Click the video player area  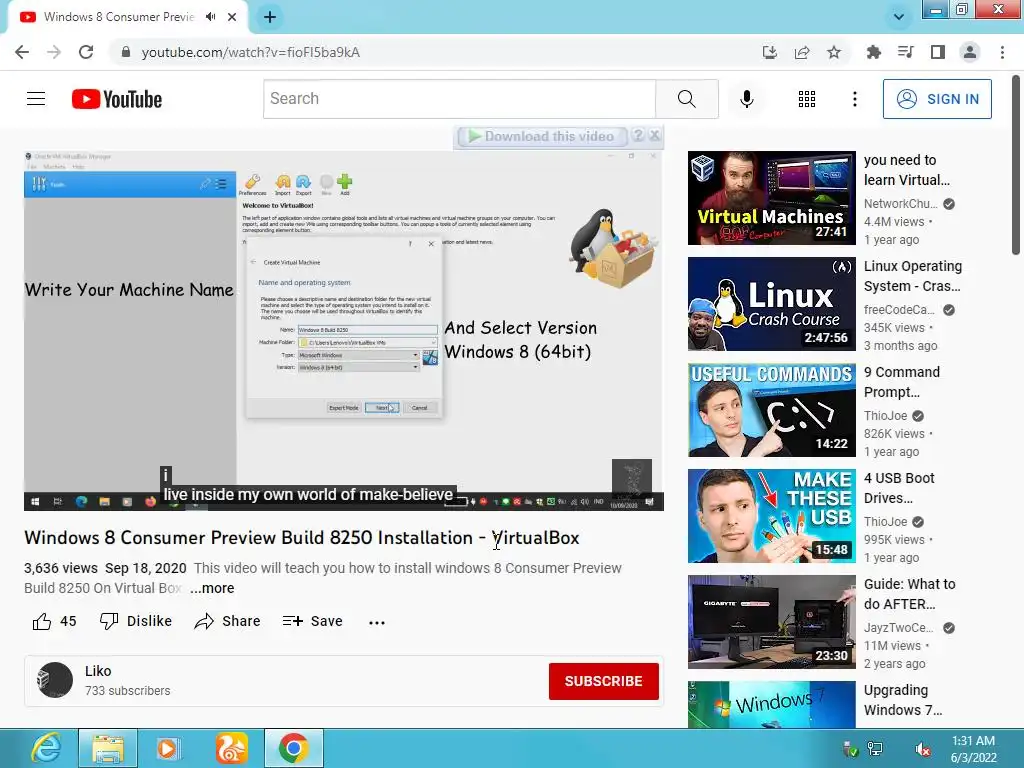coord(344,330)
